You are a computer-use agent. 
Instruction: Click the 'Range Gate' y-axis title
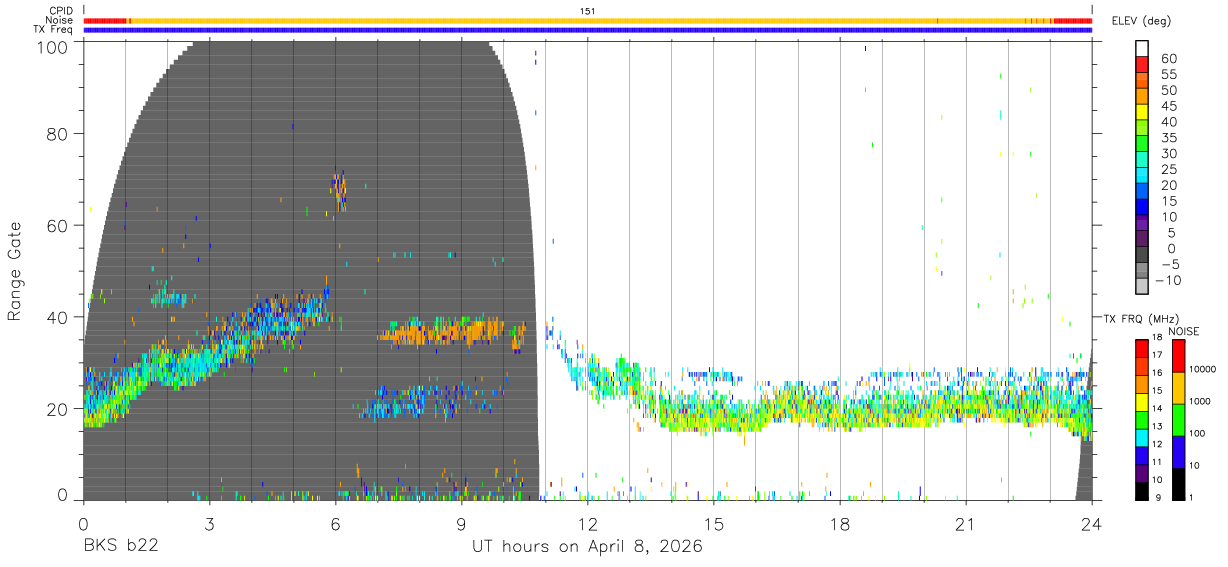15,270
